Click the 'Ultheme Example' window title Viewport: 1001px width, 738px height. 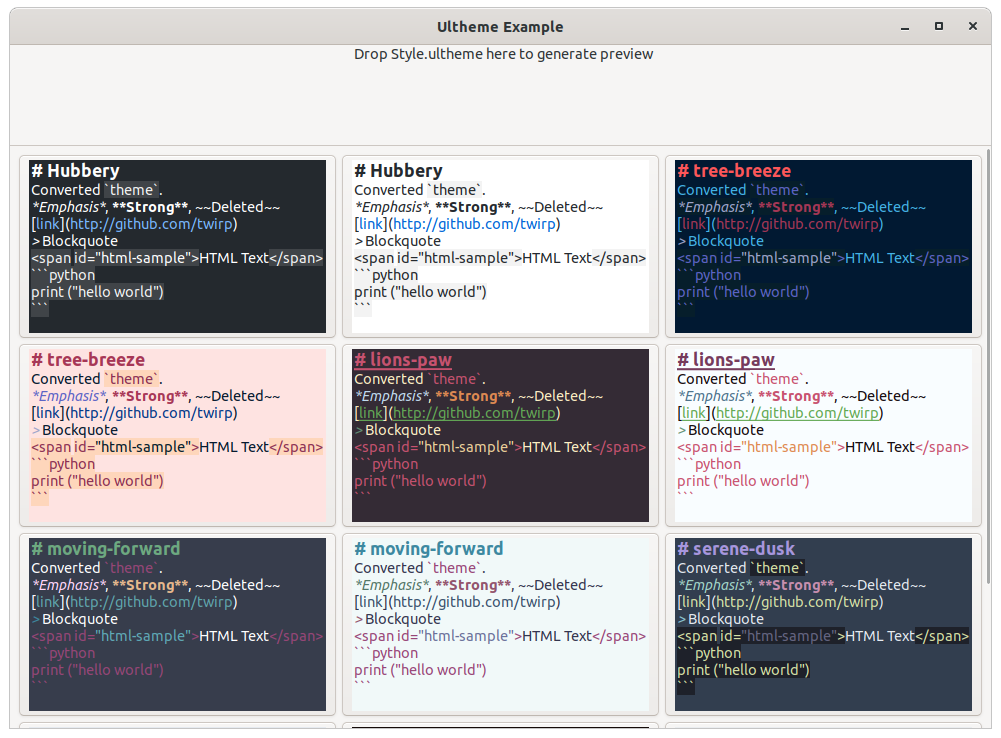[500, 27]
